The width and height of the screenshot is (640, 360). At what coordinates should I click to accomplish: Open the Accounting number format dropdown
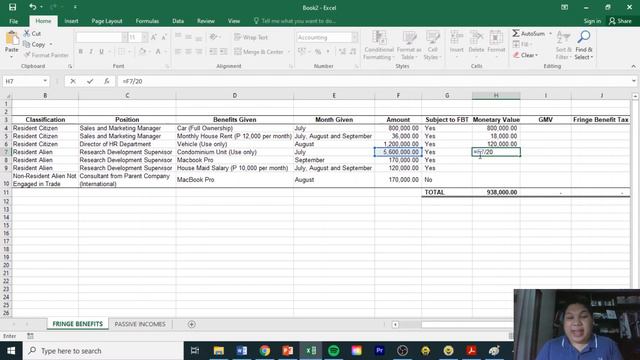[x=354, y=38]
